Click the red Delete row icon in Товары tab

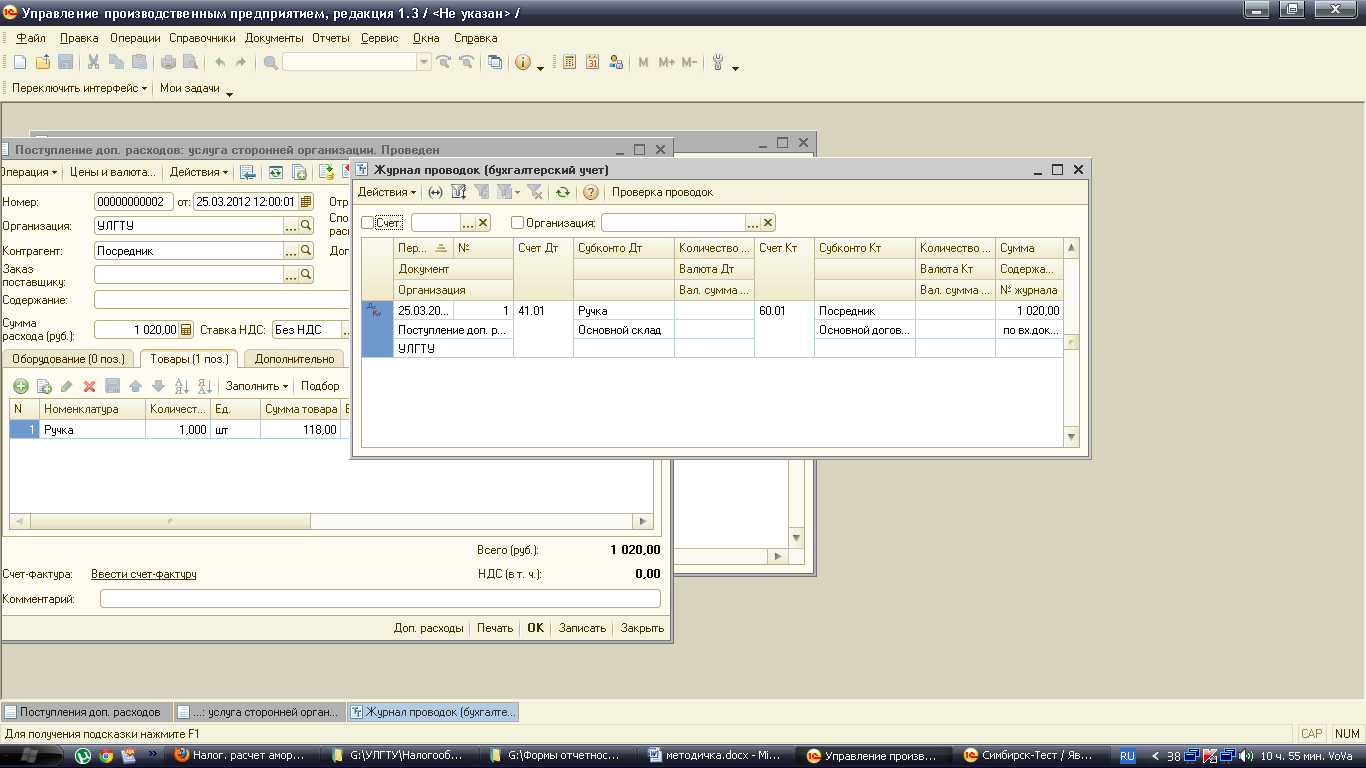point(89,386)
